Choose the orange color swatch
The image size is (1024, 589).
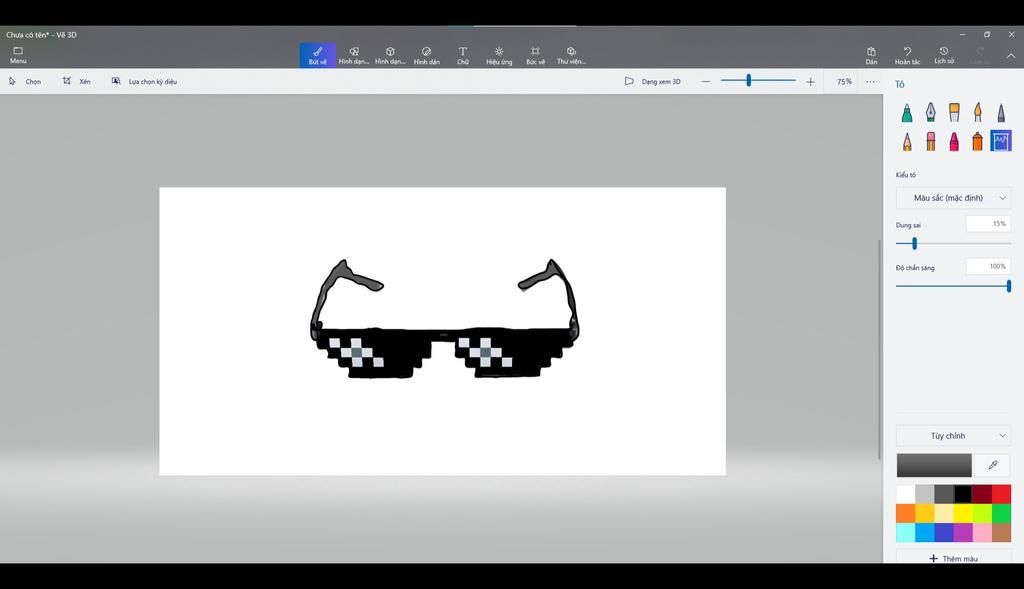pyautogui.click(x=905, y=513)
